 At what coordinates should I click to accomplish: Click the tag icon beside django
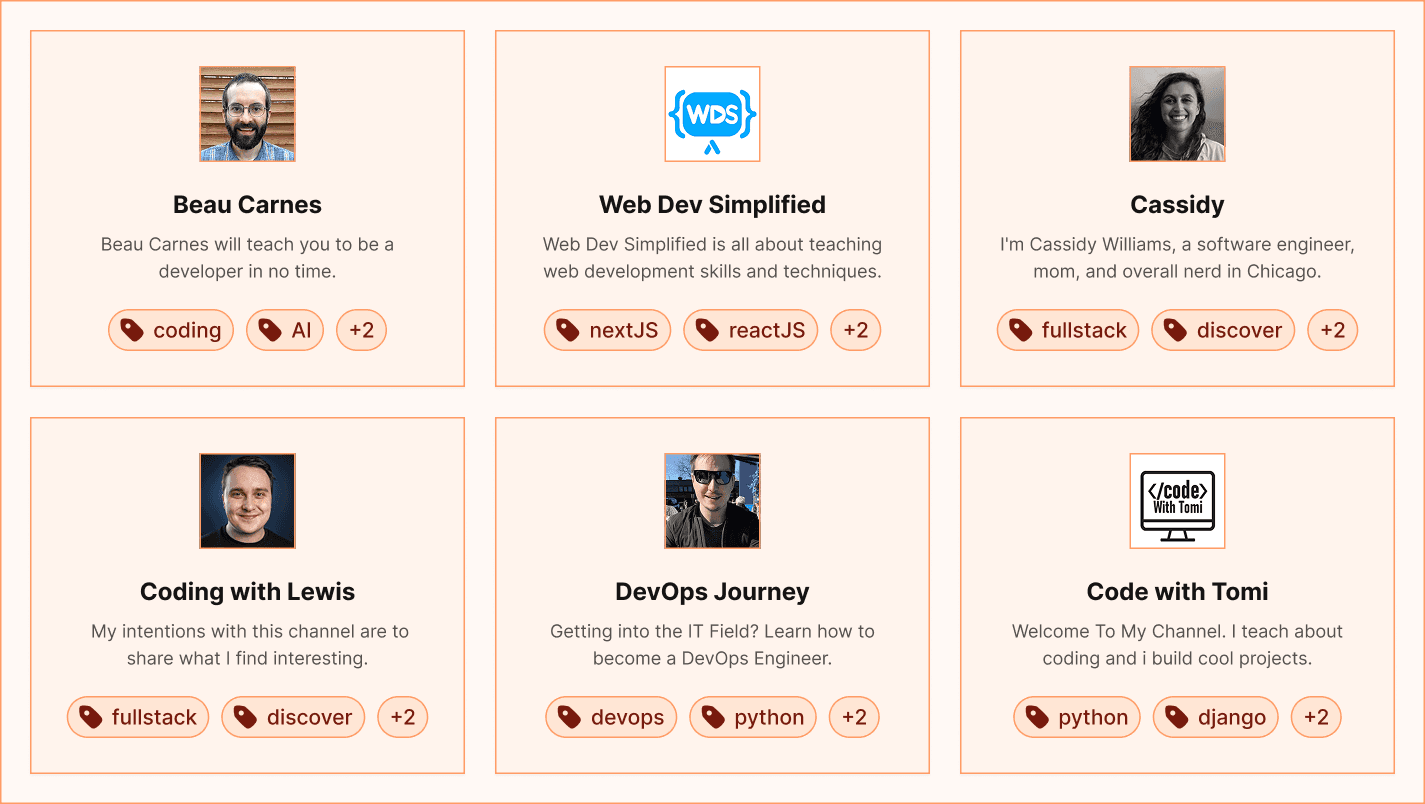(1177, 717)
